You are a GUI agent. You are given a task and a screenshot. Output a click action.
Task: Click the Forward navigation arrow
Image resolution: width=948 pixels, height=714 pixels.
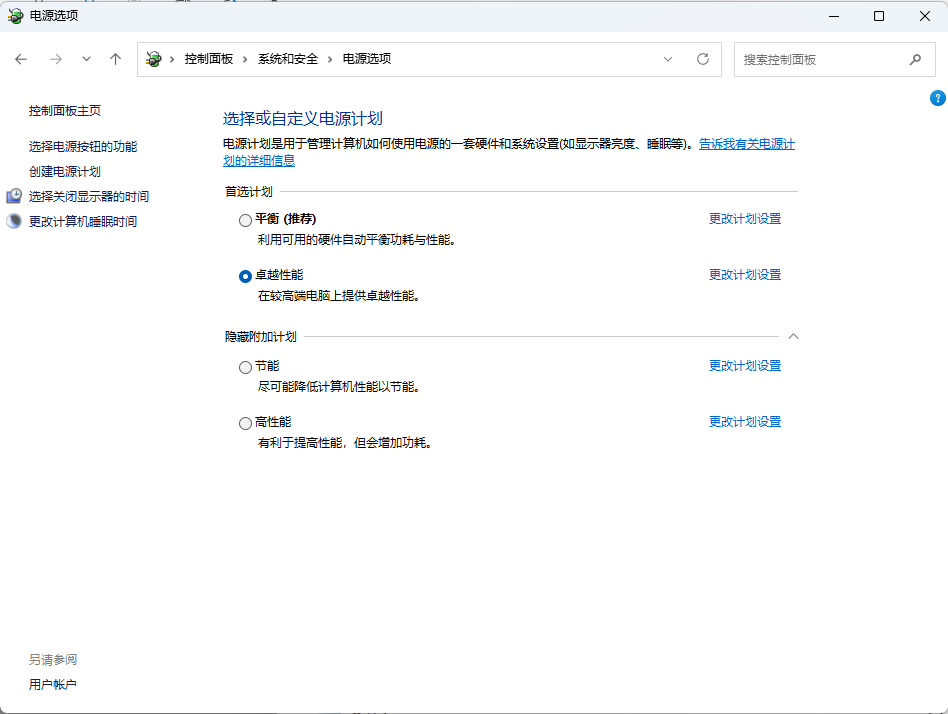tap(56, 59)
